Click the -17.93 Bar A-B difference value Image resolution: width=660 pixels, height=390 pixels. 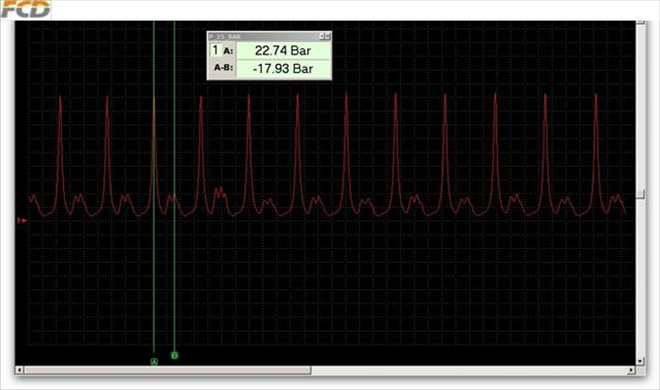pyautogui.click(x=283, y=69)
